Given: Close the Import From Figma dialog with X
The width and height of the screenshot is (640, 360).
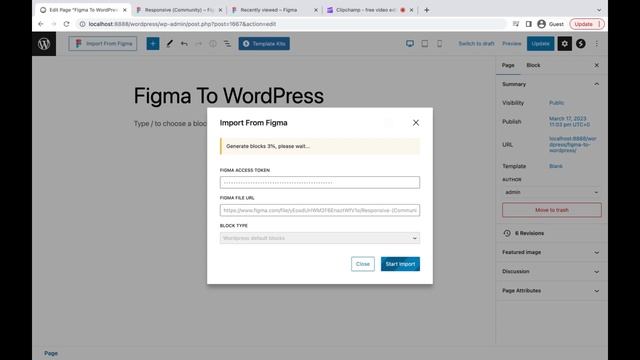Looking at the screenshot, I should pyautogui.click(x=416, y=122).
